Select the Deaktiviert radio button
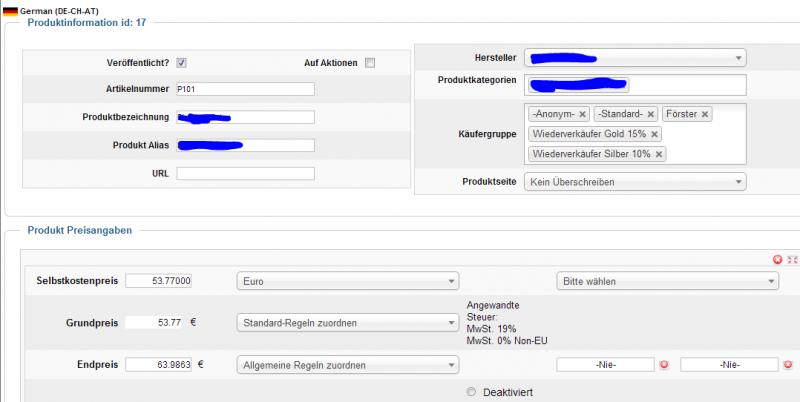 click(x=472, y=392)
